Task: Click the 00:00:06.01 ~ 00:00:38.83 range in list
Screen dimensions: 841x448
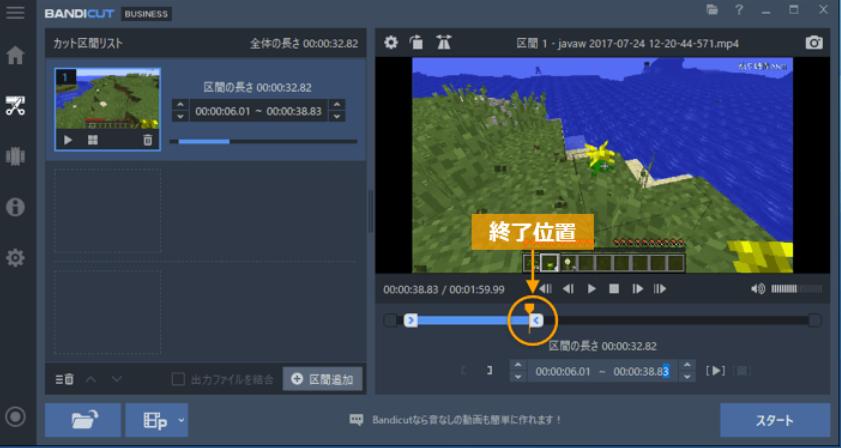Action: tap(259, 111)
